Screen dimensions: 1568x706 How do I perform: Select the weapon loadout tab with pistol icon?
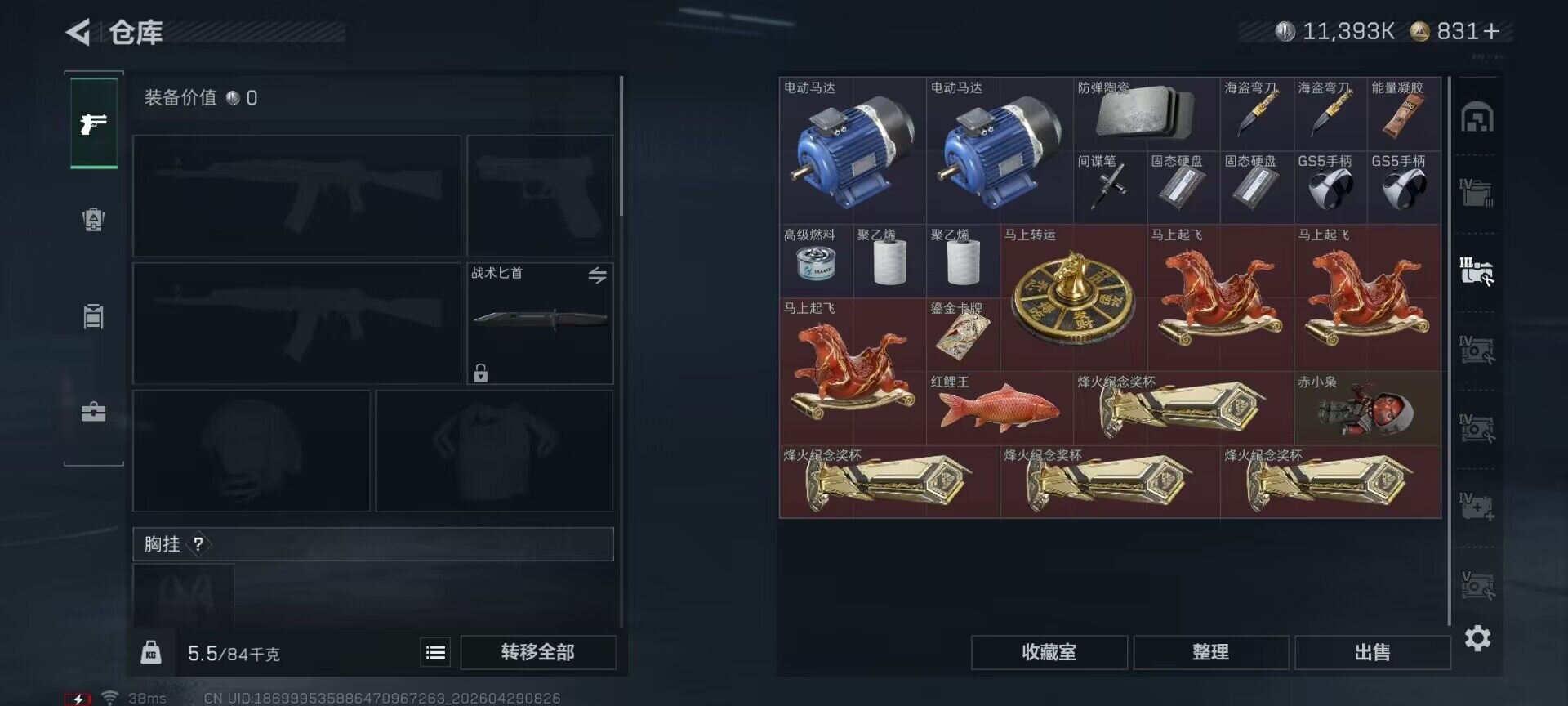94,123
